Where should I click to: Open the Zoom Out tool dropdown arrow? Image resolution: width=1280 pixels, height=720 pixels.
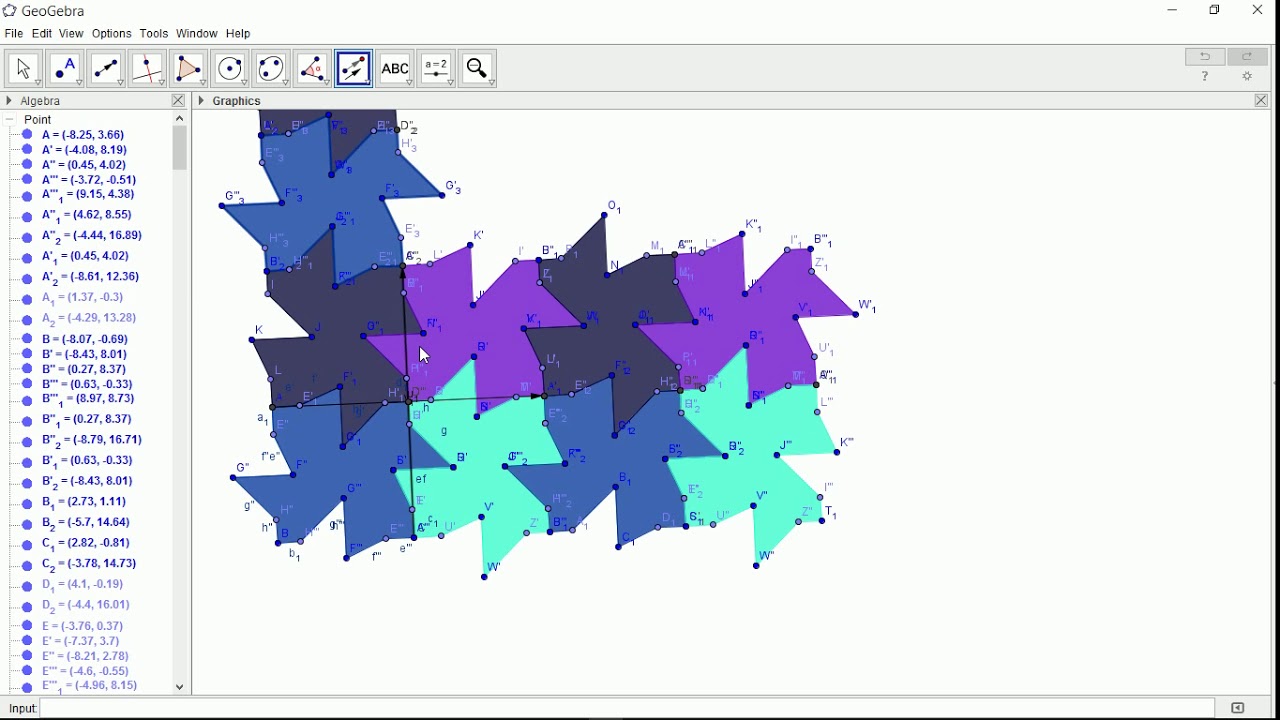[493, 84]
